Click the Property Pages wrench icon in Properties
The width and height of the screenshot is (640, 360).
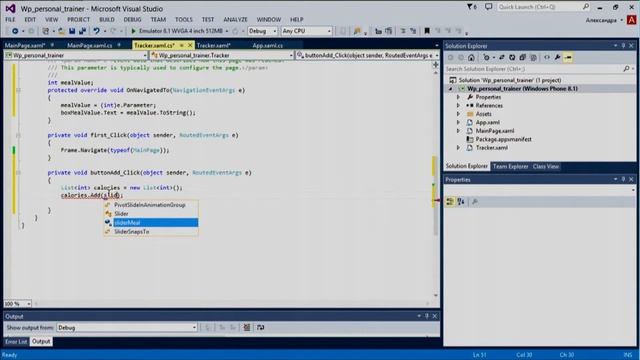coord(475,202)
